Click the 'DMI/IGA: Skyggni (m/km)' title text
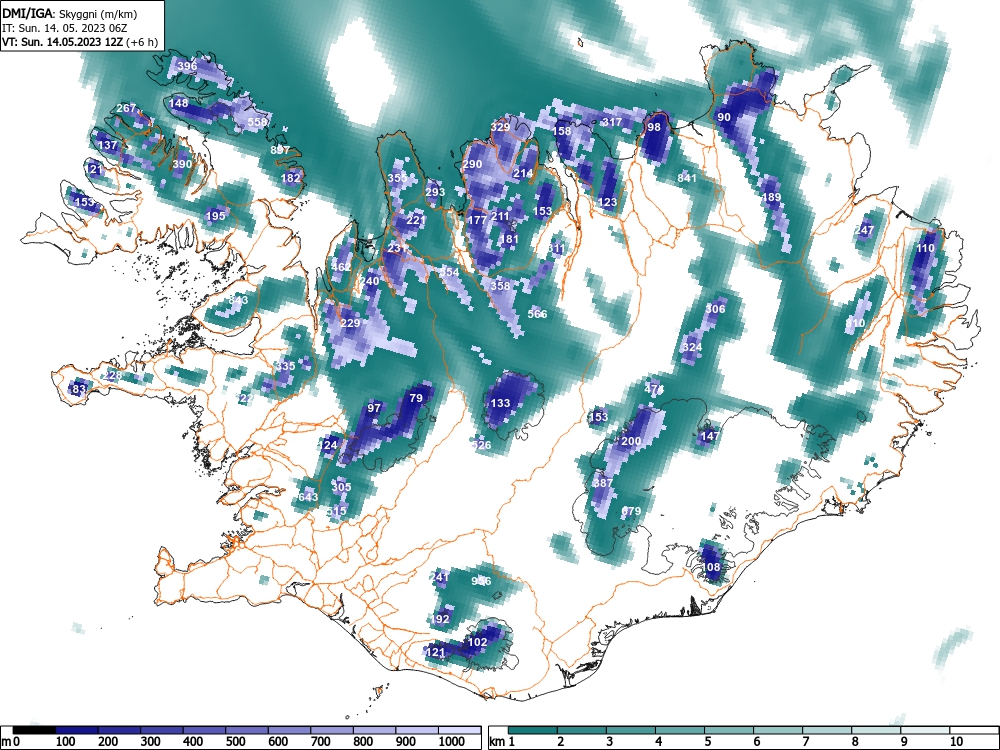This screenshot has height=750, width=1000. tap(70, 13)
